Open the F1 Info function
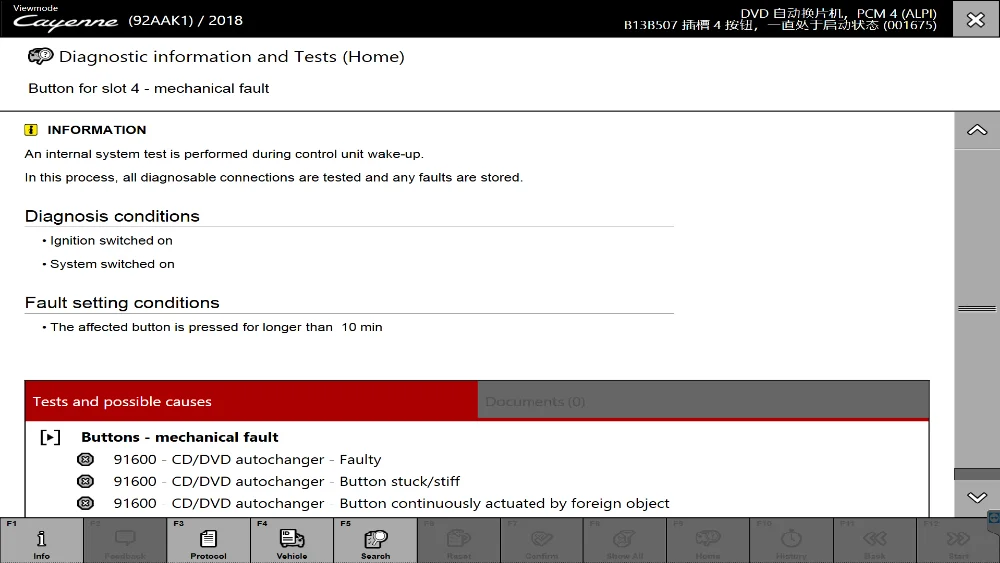The image size is (1000, 563). pos(41,540)
